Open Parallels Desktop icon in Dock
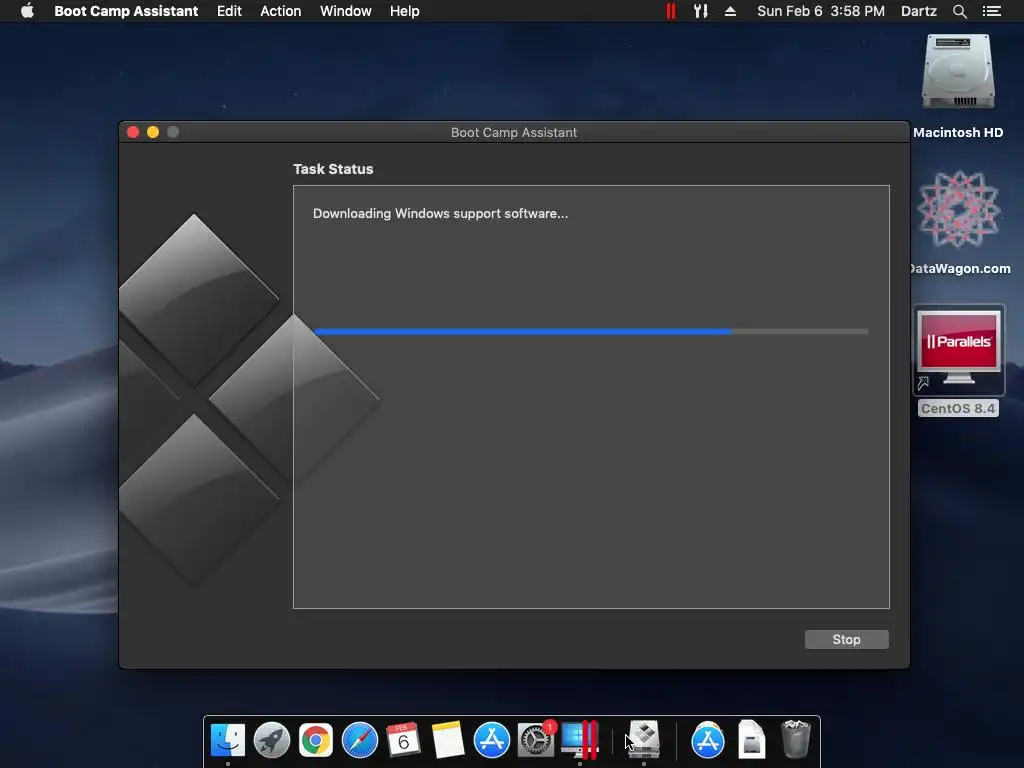Image resolution: width=1024 pixels, height=768 pixels. [x=580, y=741]
